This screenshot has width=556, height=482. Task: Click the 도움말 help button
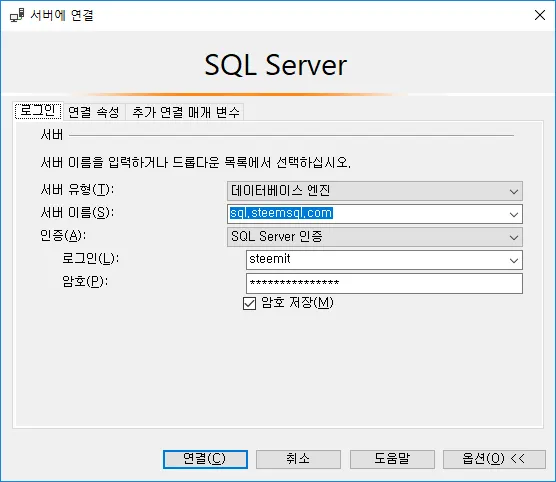(x=392, y=459)
